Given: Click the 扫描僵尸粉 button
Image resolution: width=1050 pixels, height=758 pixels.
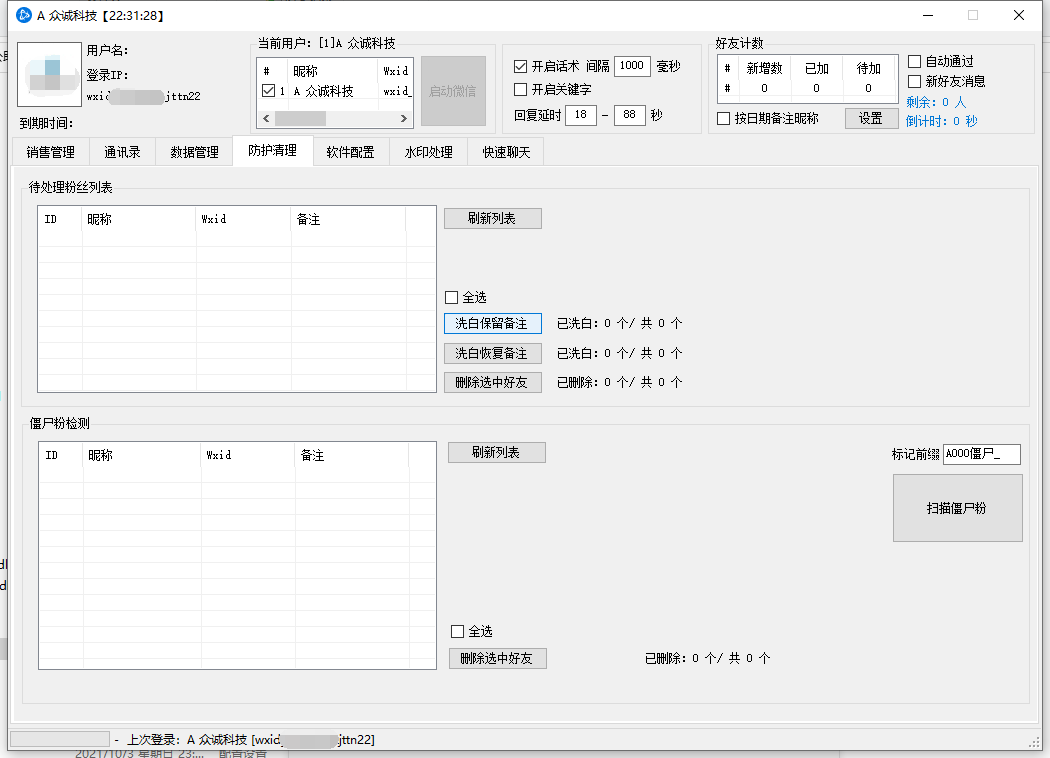Looking at the screenshot, I should click(x=957, y=508).
